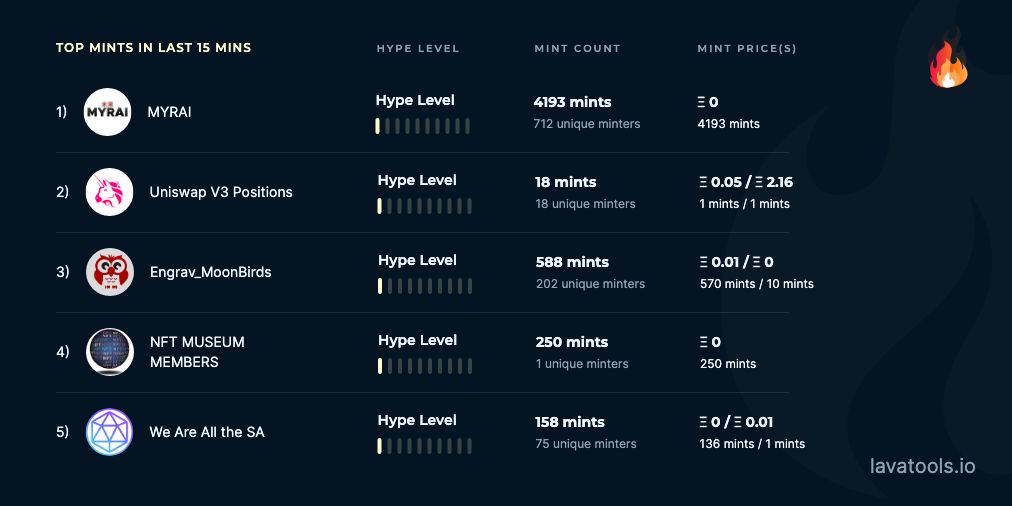Click the fire emoji icon

click(948, 60)
